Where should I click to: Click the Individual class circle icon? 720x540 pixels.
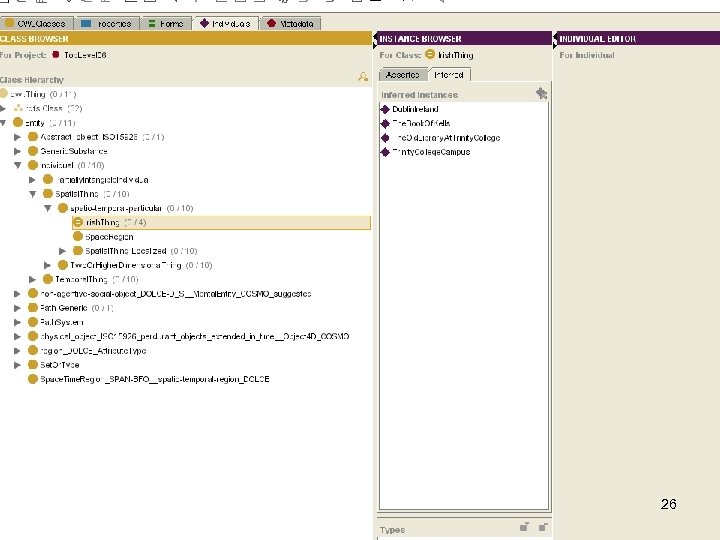pos(33,165)
